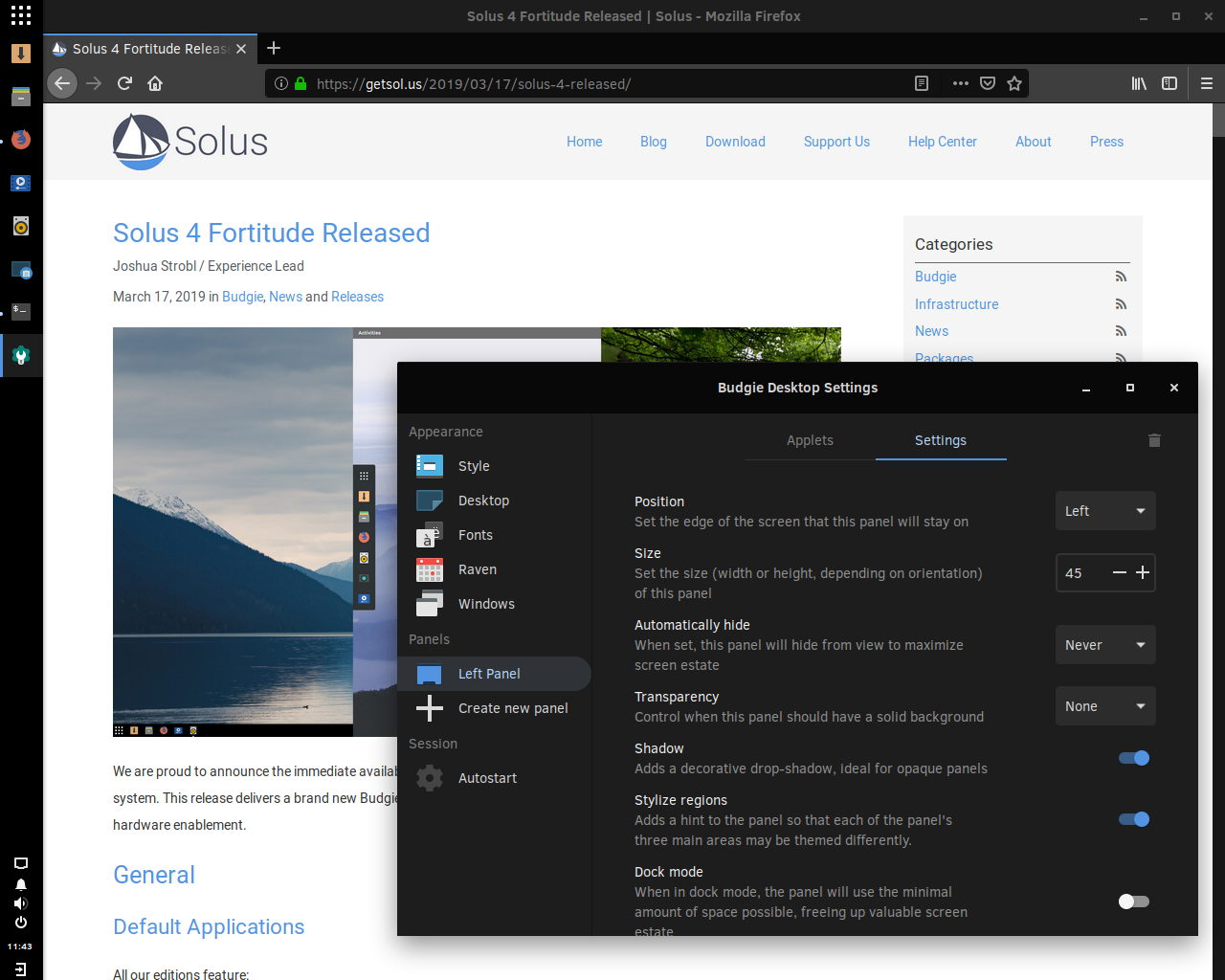
Task: Click Create new panel
Action: (x=494, y=708)
